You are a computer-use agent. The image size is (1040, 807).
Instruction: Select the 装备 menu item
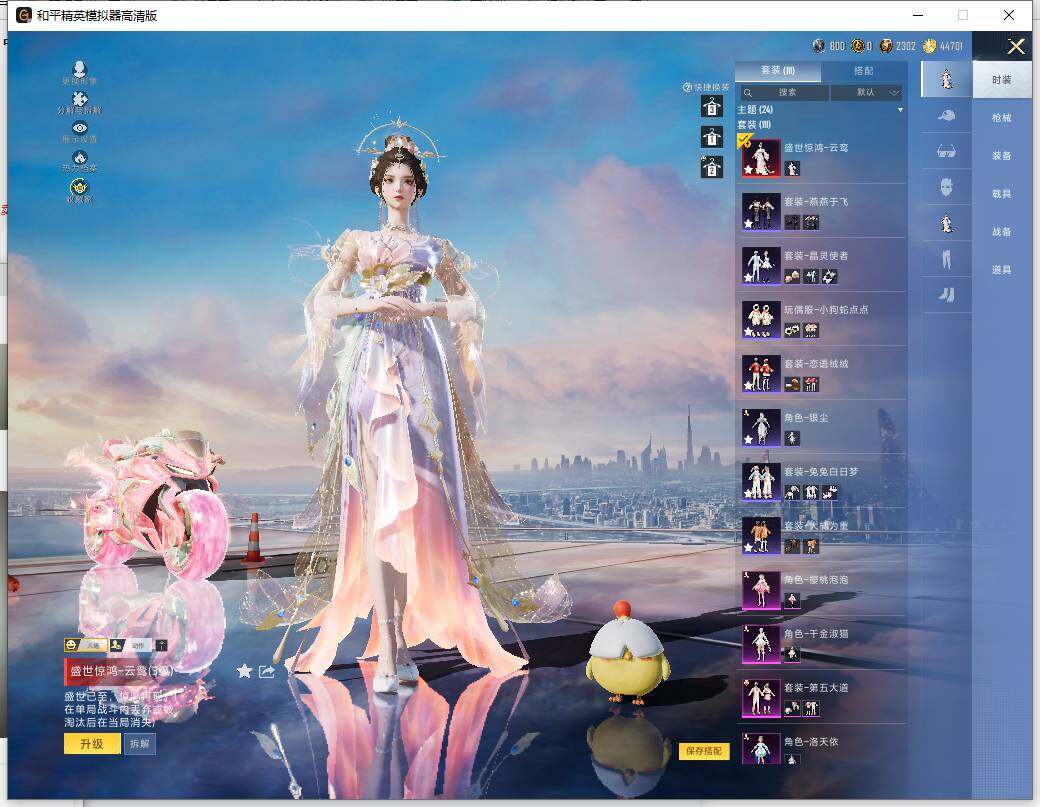pos(1002,156)
